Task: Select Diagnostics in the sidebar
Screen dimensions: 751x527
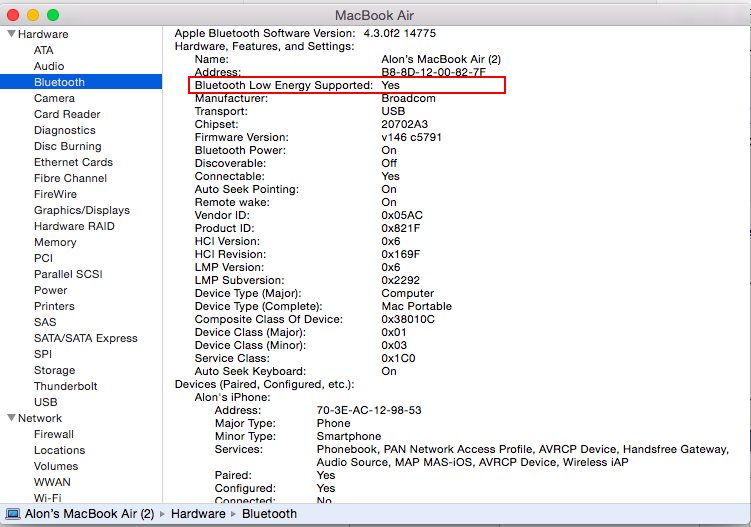Action: (65, 130)
